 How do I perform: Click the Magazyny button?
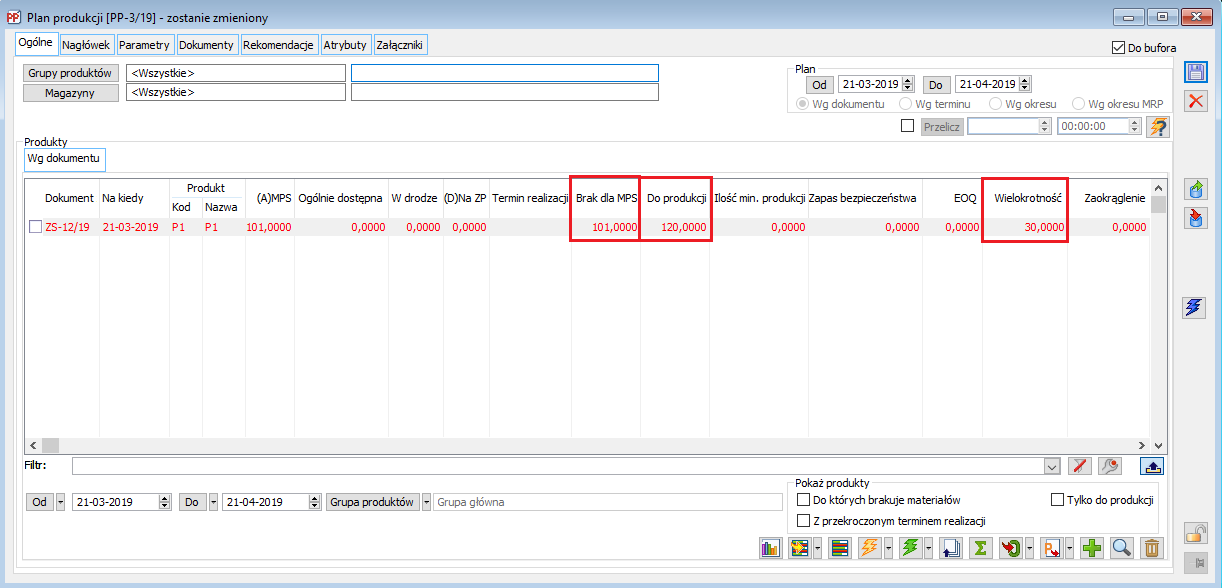71,92
